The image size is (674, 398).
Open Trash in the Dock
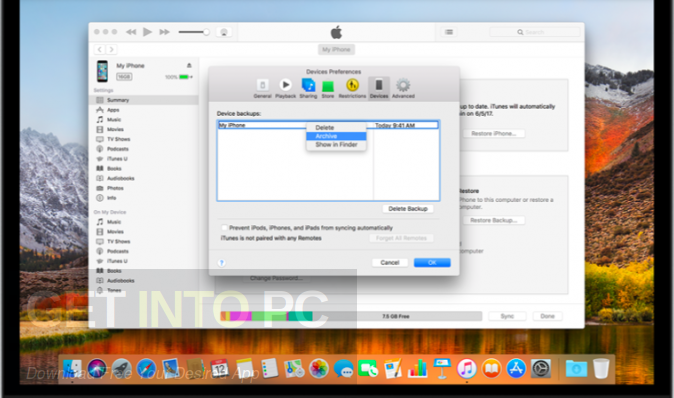(601, 369)
